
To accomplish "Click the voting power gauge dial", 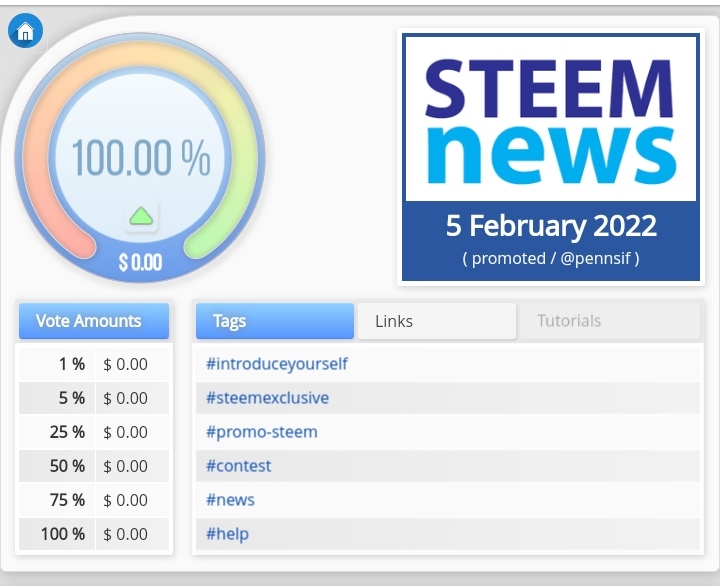I will [140, 158].
